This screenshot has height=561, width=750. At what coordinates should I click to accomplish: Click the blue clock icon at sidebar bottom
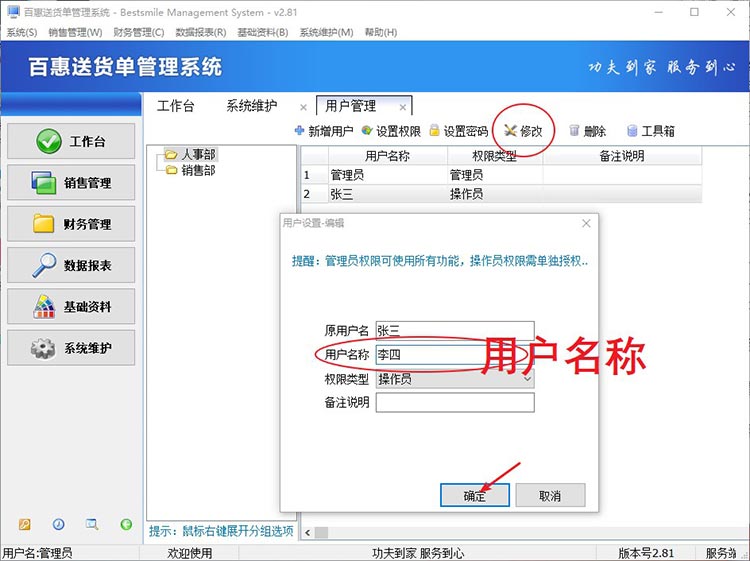[x=58, y=524]
